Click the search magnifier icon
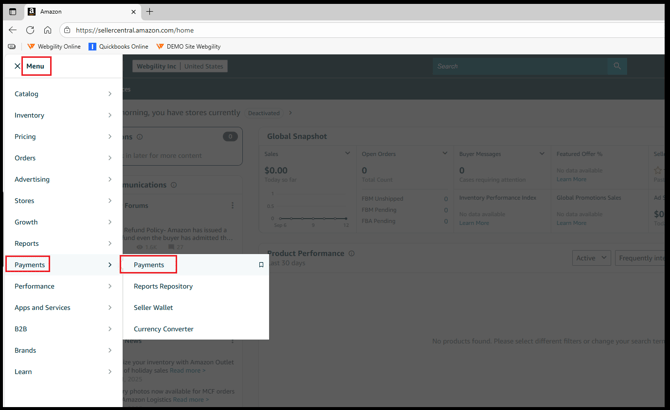The height and width of the screenshot is (410, 670). (617, 66)
